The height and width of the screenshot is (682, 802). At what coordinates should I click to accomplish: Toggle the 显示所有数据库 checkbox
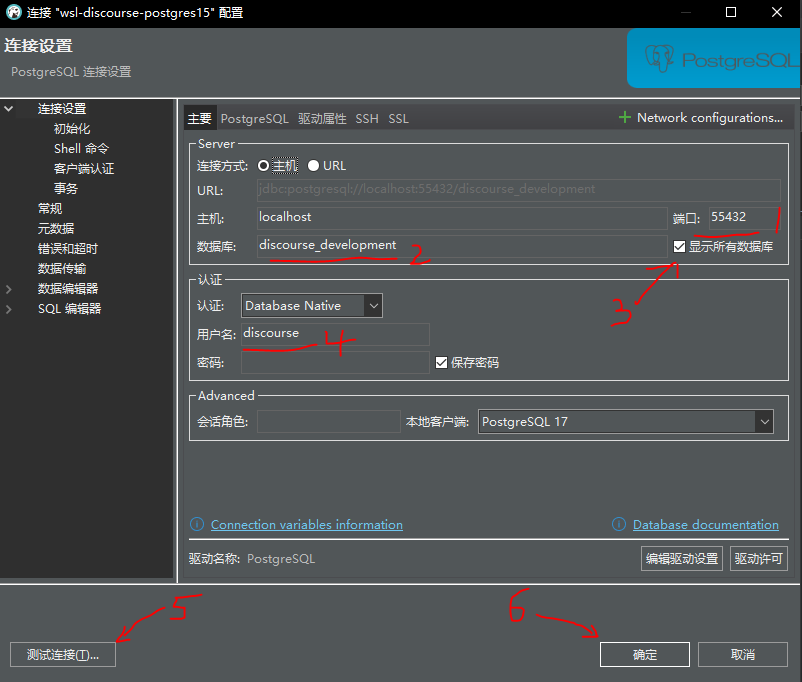679,247
